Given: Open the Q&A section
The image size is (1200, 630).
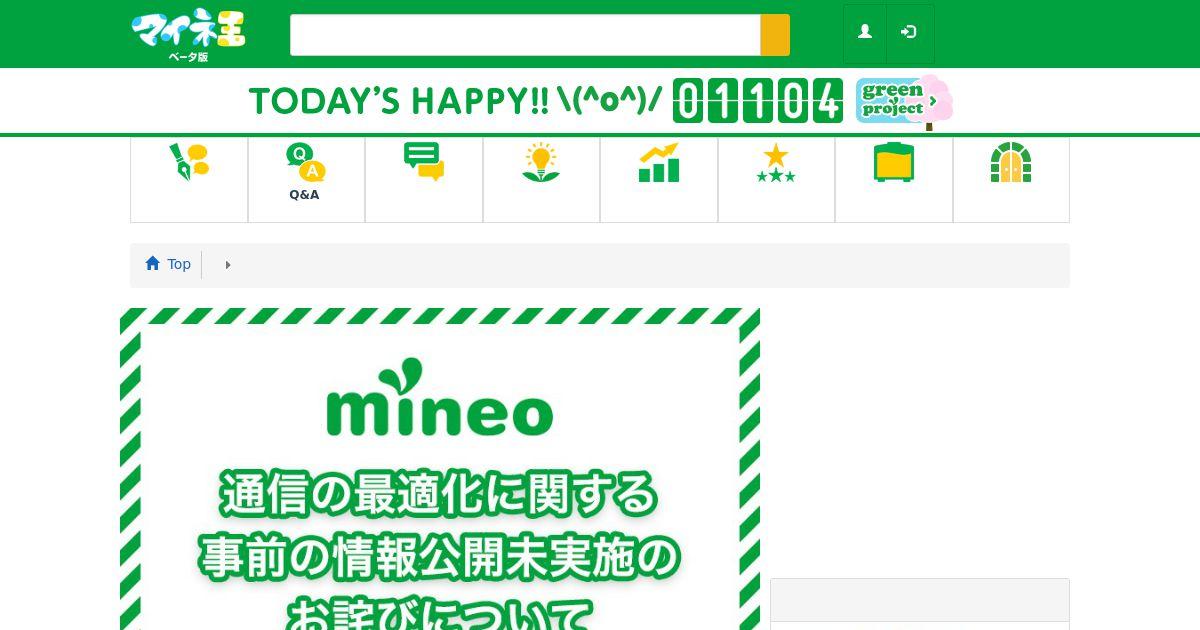Looking at the screenshot, I should (x=306, y=180).
